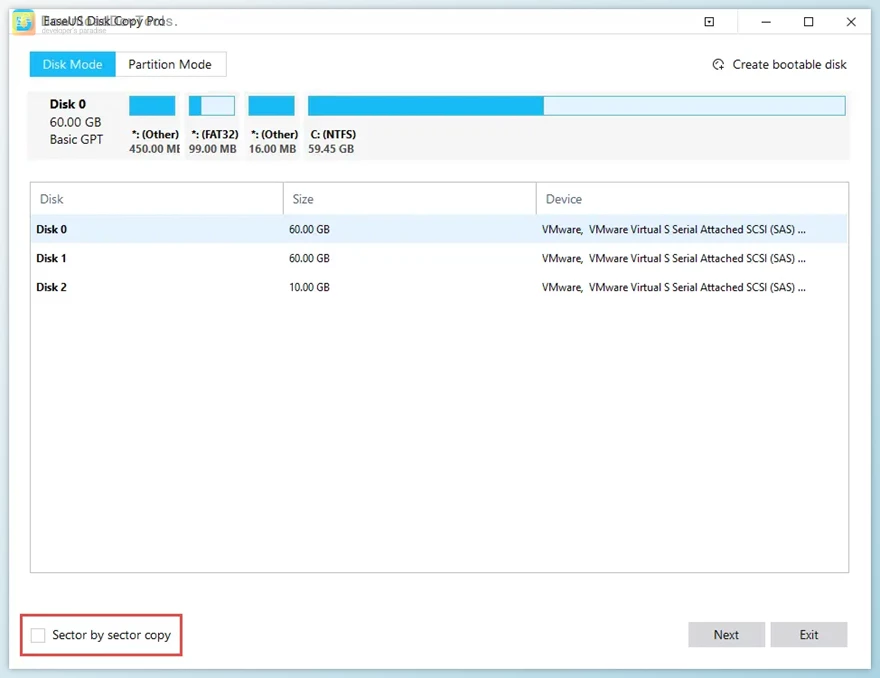Switch to Partition Mode
Viewport: 880px width, 678px height.
[170, 64]
